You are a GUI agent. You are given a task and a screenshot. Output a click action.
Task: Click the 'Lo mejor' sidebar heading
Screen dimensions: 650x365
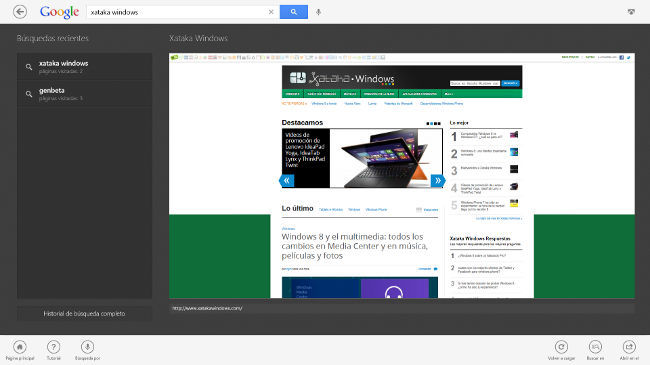click(459, 123)
